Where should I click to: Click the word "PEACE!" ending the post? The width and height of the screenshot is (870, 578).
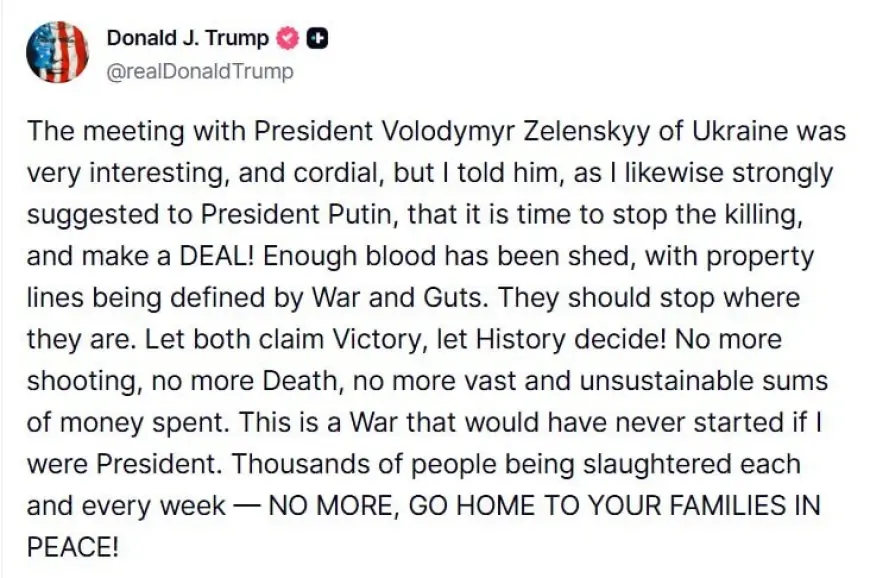point(74,548)
